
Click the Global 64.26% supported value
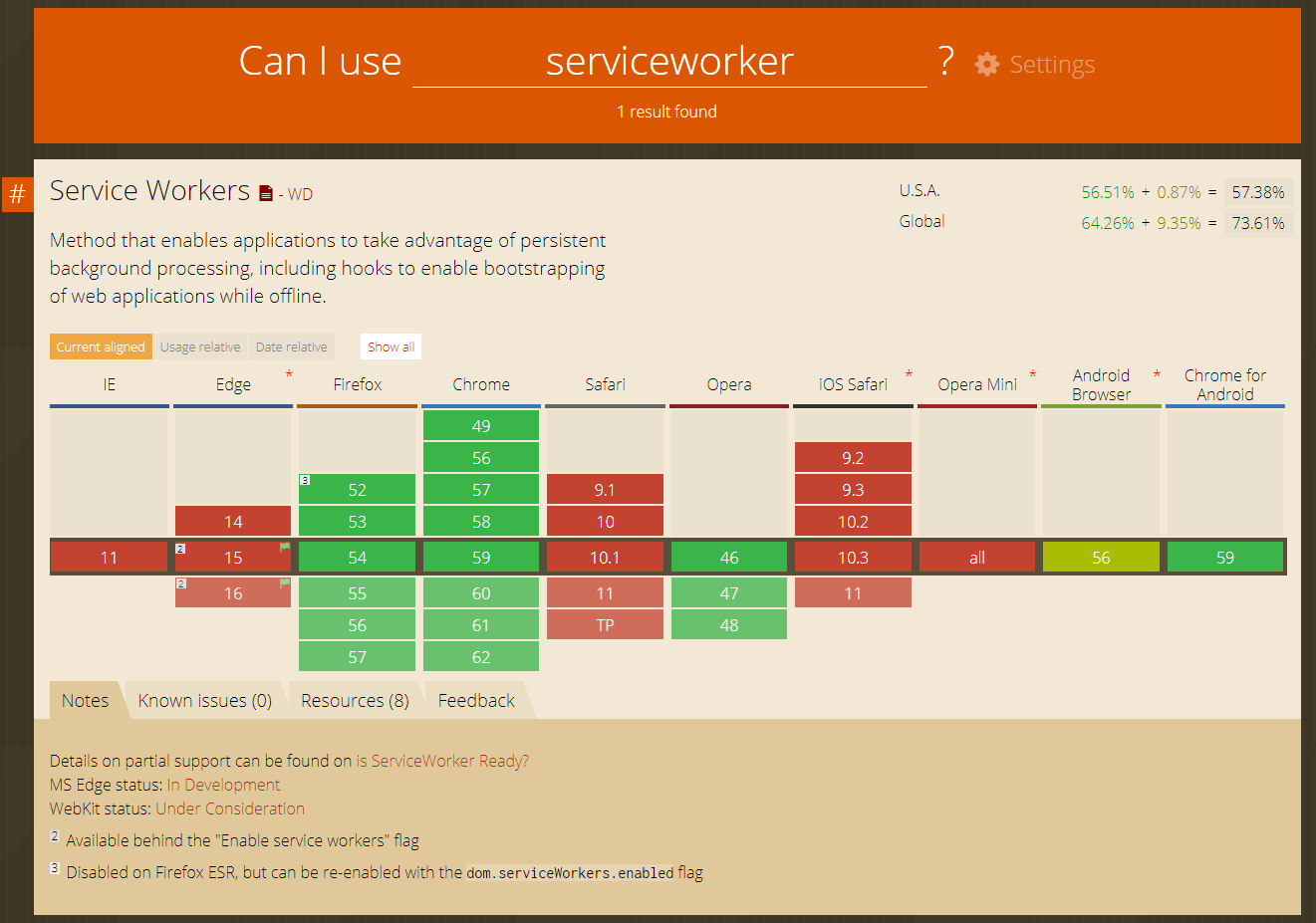(x=1108, y=223)
